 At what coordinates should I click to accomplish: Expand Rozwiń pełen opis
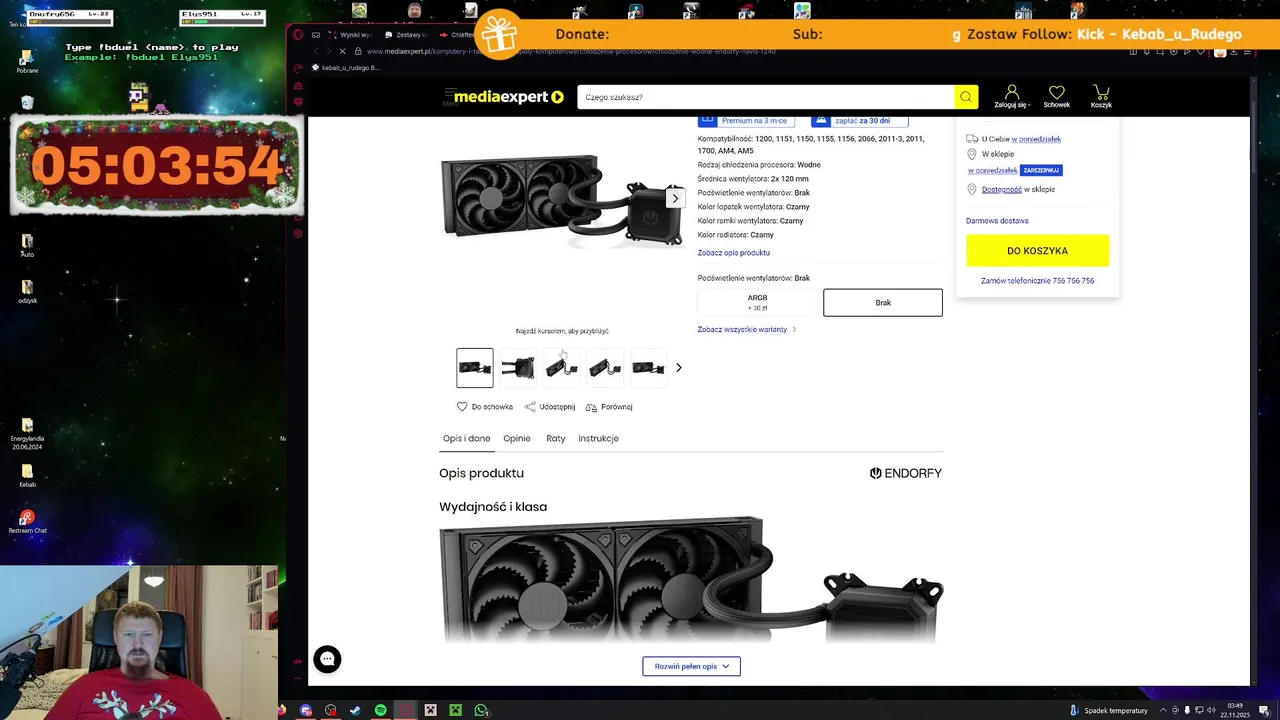pos(691,666)
